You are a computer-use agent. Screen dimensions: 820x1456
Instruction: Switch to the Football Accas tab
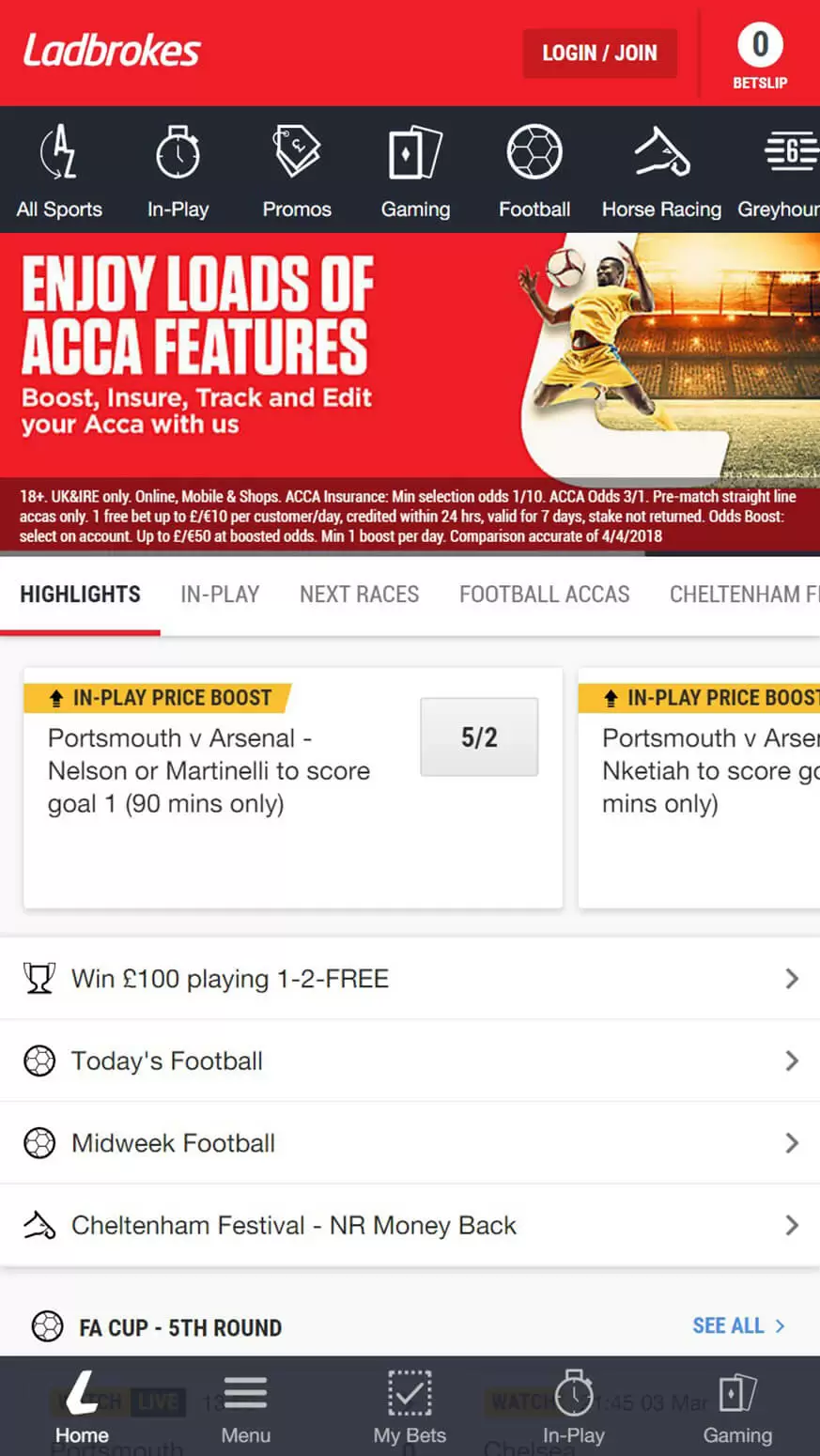(544, 595)
